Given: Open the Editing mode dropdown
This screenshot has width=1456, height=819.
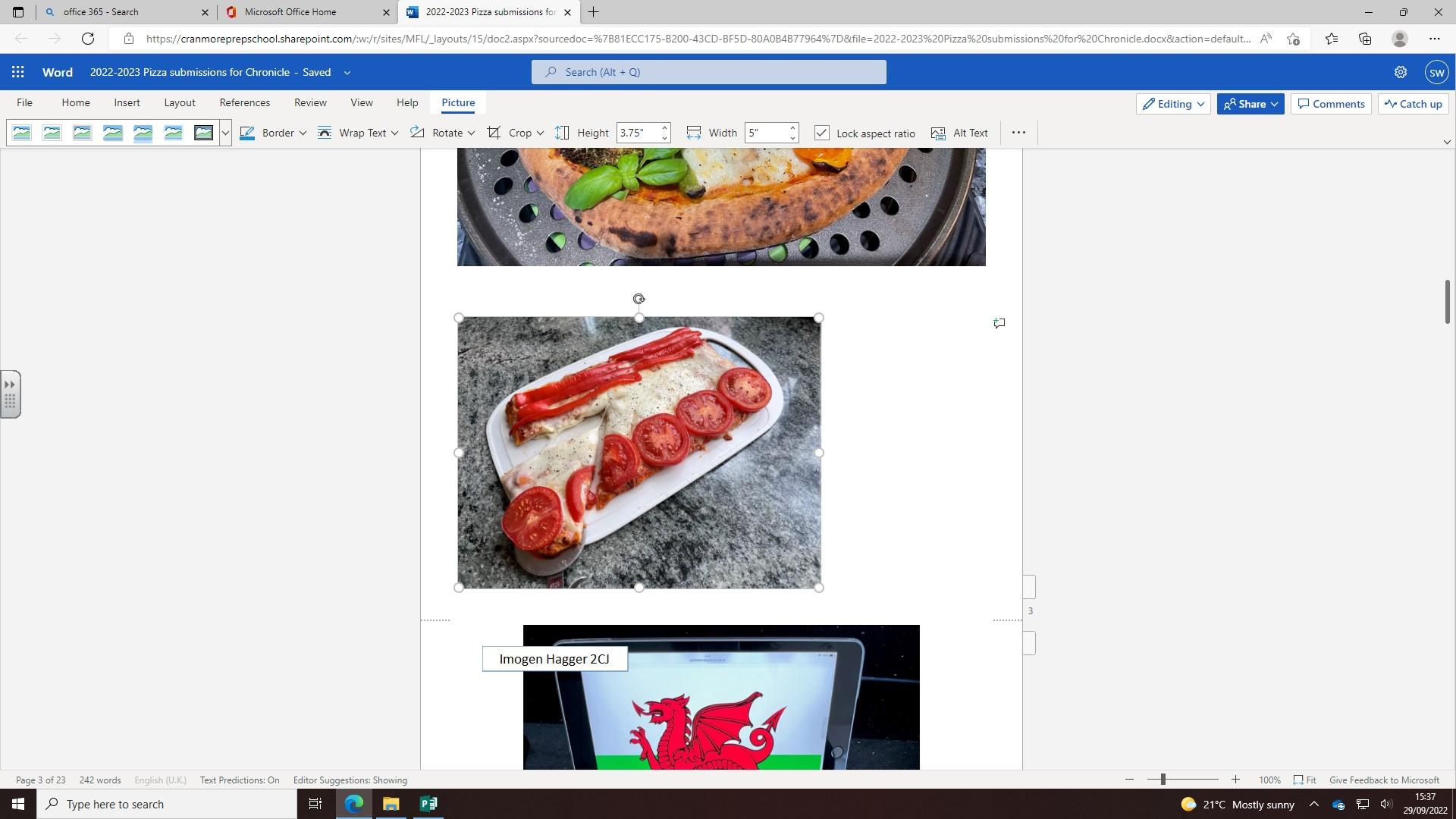Looking at the screenshot, I should tap(1174, 104).
